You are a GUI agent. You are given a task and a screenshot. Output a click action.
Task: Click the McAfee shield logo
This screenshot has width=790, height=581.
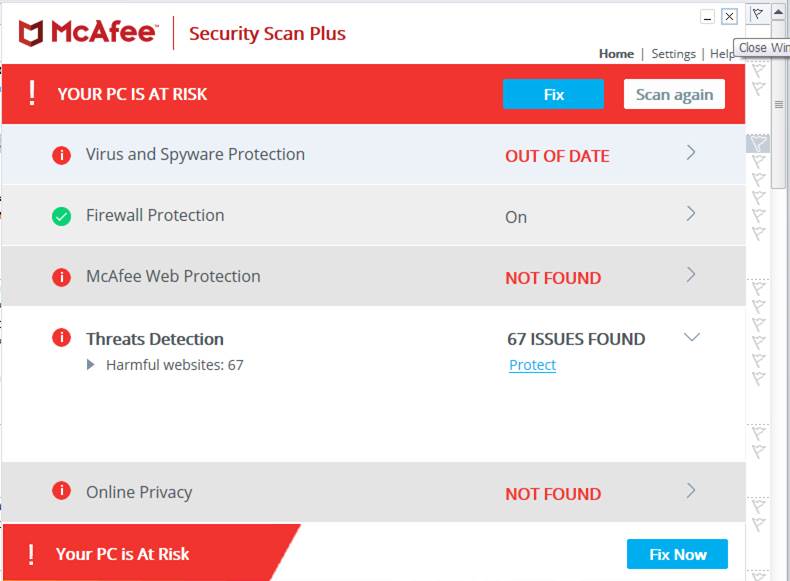tap(31, 33)
